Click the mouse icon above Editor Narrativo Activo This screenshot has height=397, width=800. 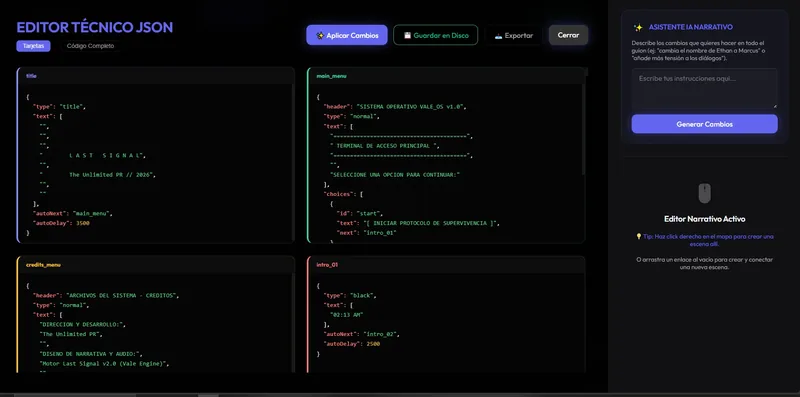pos(704,193)
